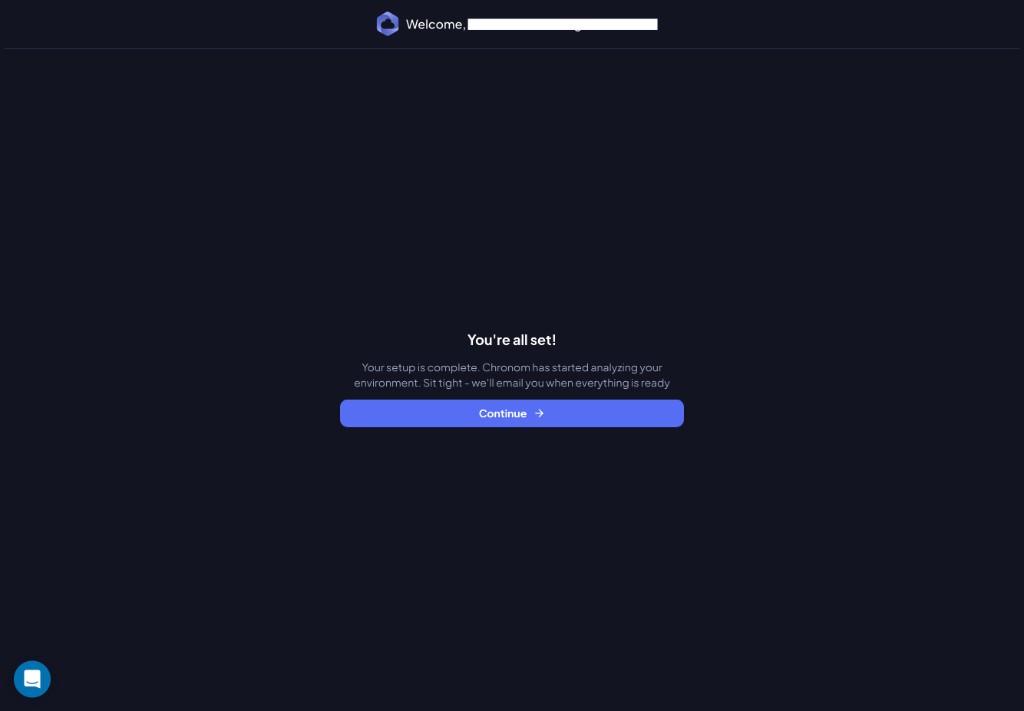Click the "Sit tight" text
This screenshot has height=711, width=1024.
click(442, 383)
